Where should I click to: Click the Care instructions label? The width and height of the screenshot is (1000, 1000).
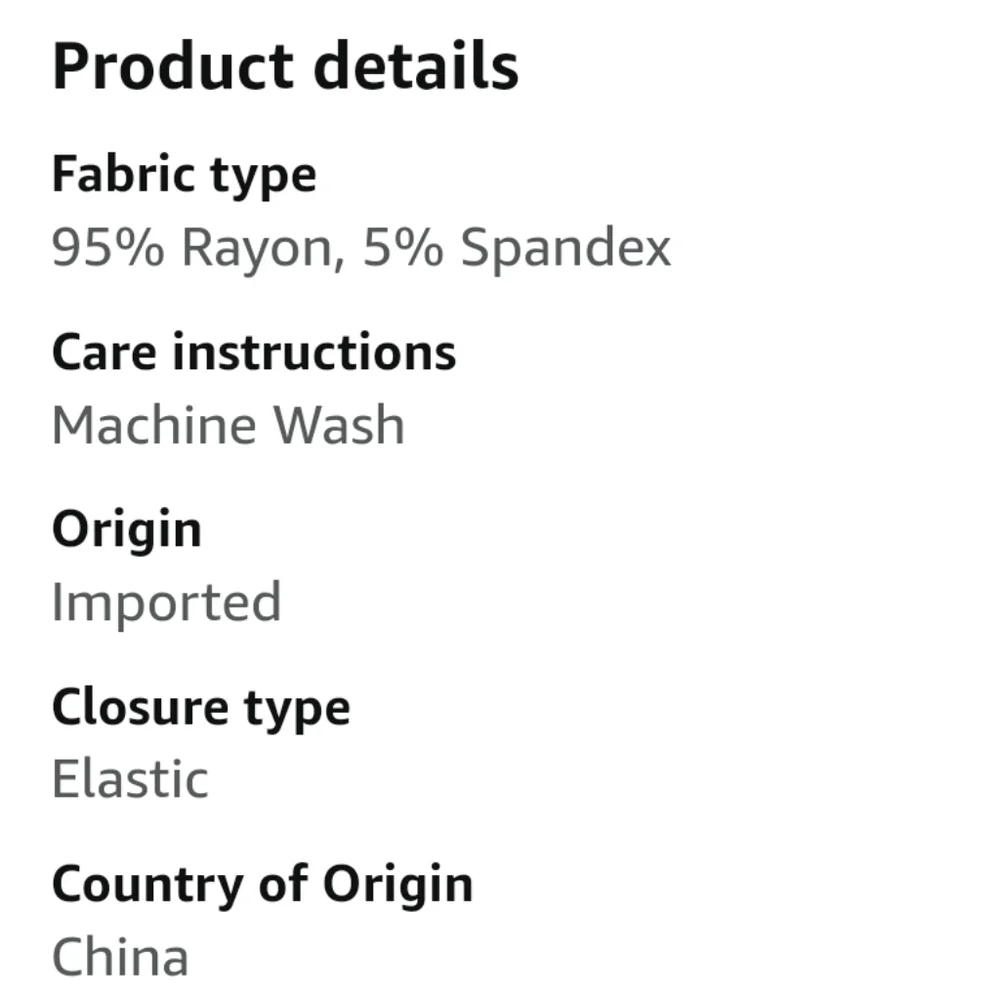tap(254, 352)
